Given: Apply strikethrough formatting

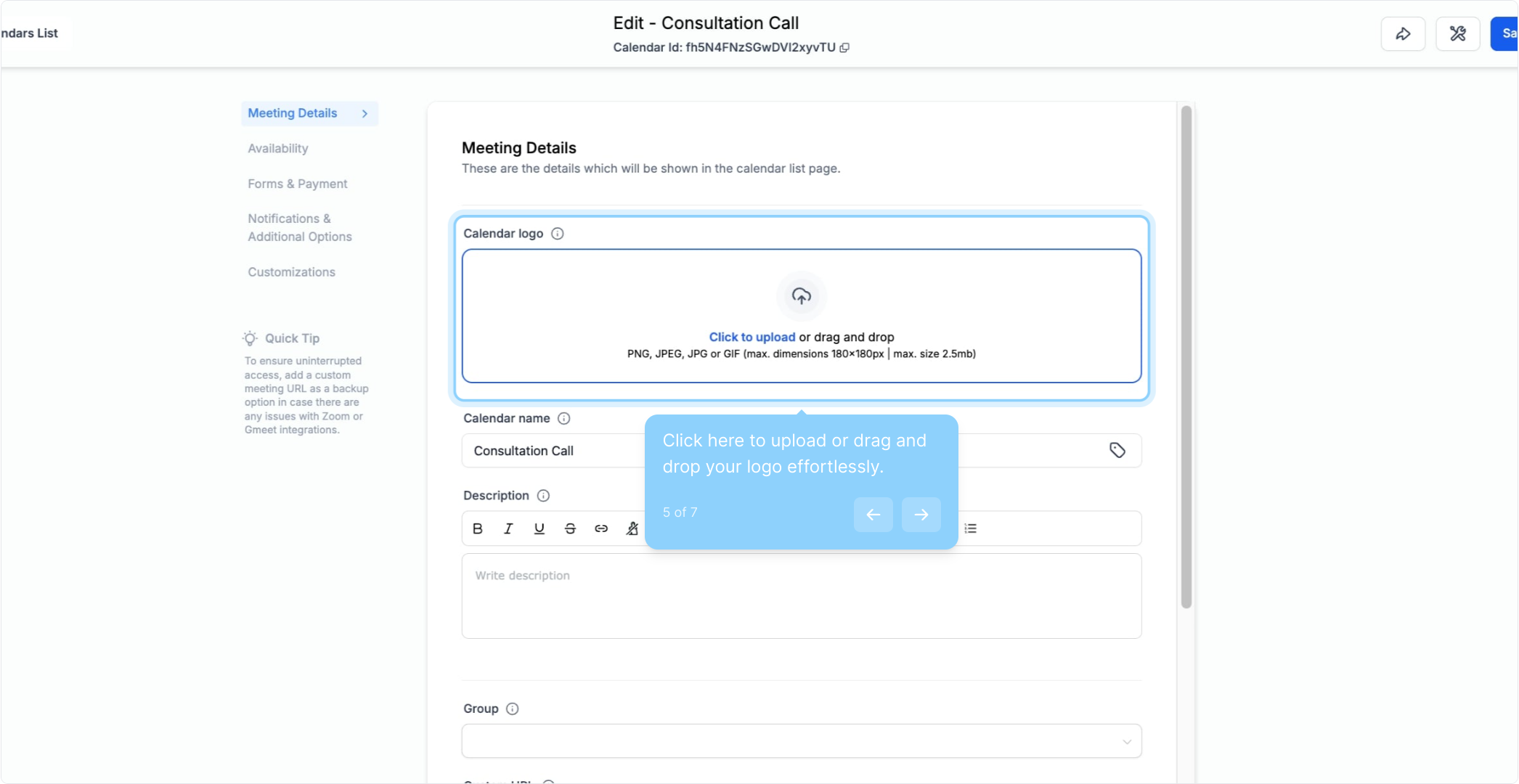Looking at the screenshot, I should pos(570,528).
